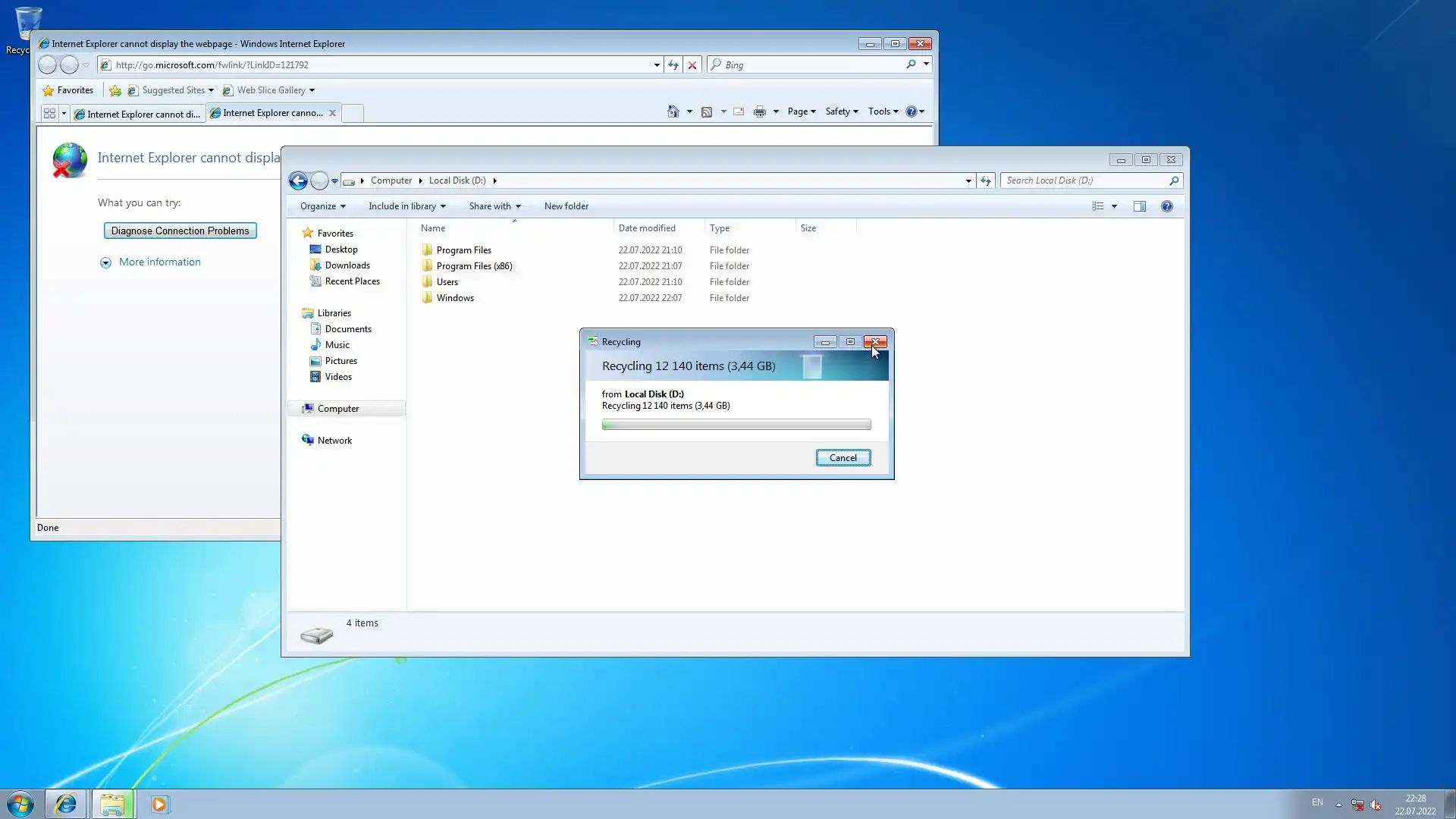Open the Safety menu in IE
Image resolution: width=1456 pixels, height=819 pixels.
(841, 111)
